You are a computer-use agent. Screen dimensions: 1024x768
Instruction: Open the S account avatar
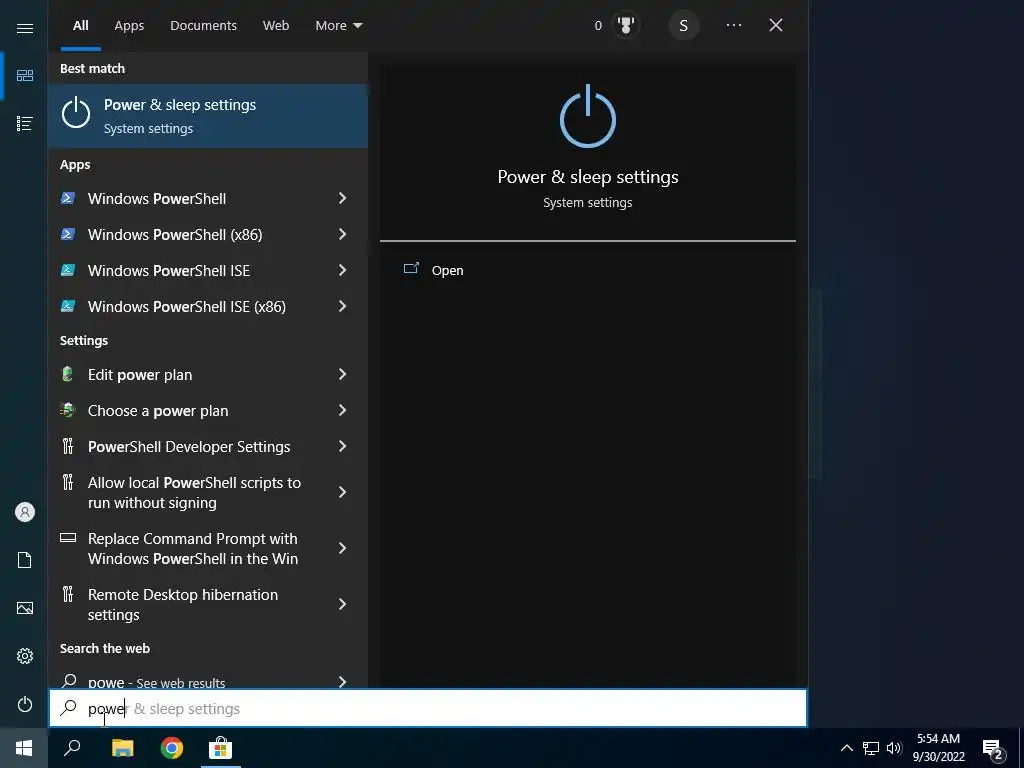684,25
